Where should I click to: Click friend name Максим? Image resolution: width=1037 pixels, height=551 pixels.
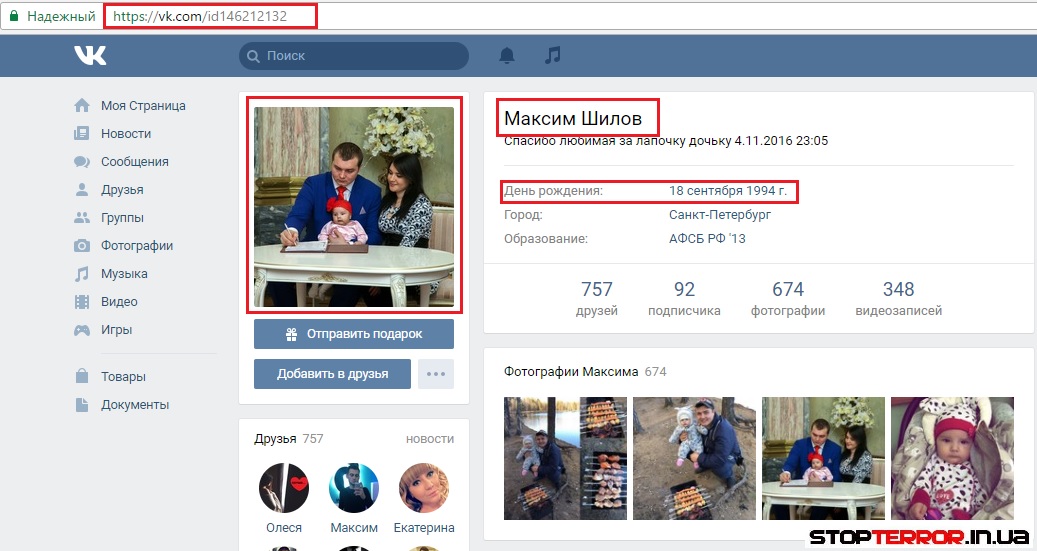[x=354, y=528]
